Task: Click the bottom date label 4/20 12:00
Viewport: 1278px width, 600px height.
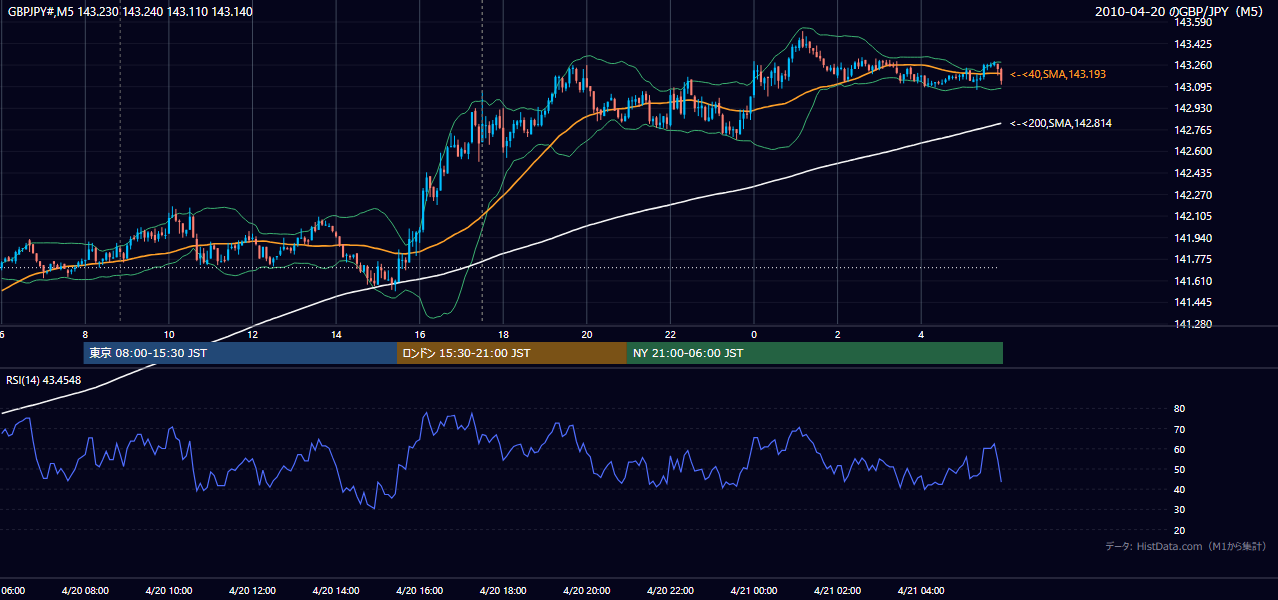Action: [252, 590]
